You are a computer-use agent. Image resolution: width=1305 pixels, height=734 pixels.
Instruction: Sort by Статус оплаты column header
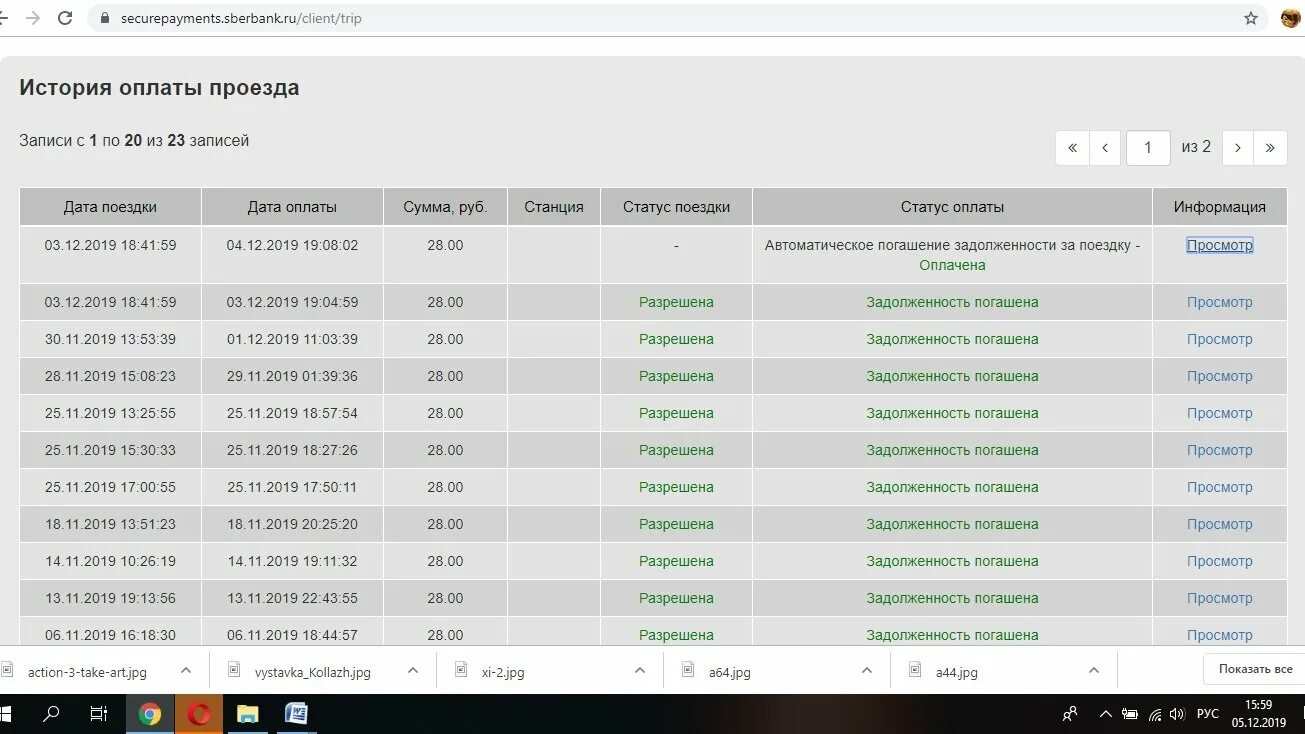952,207
